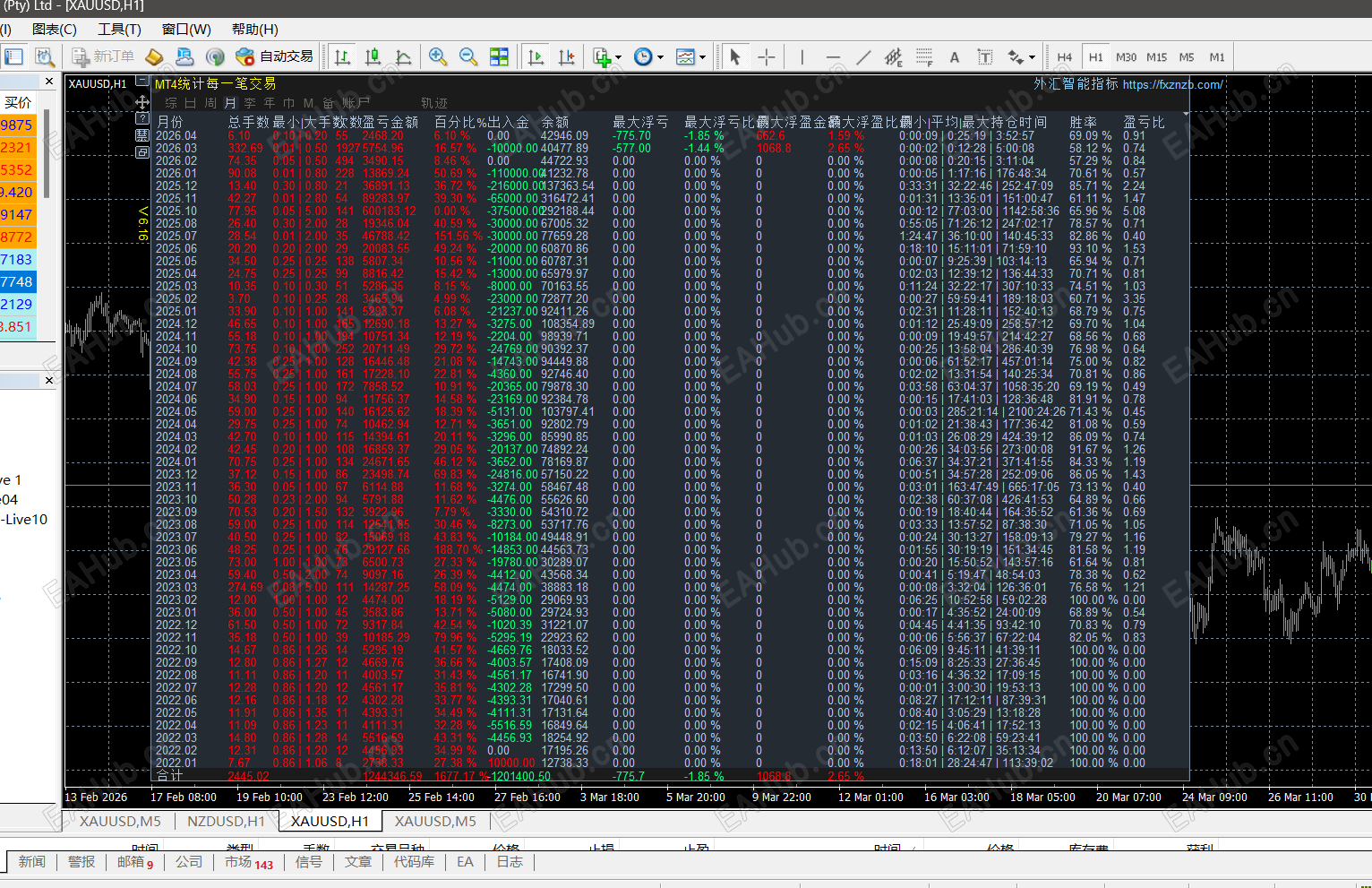Open the MetaEditor yellow book icon
The height and width of the screenshot is (888, 1372).
click(154, 56)
